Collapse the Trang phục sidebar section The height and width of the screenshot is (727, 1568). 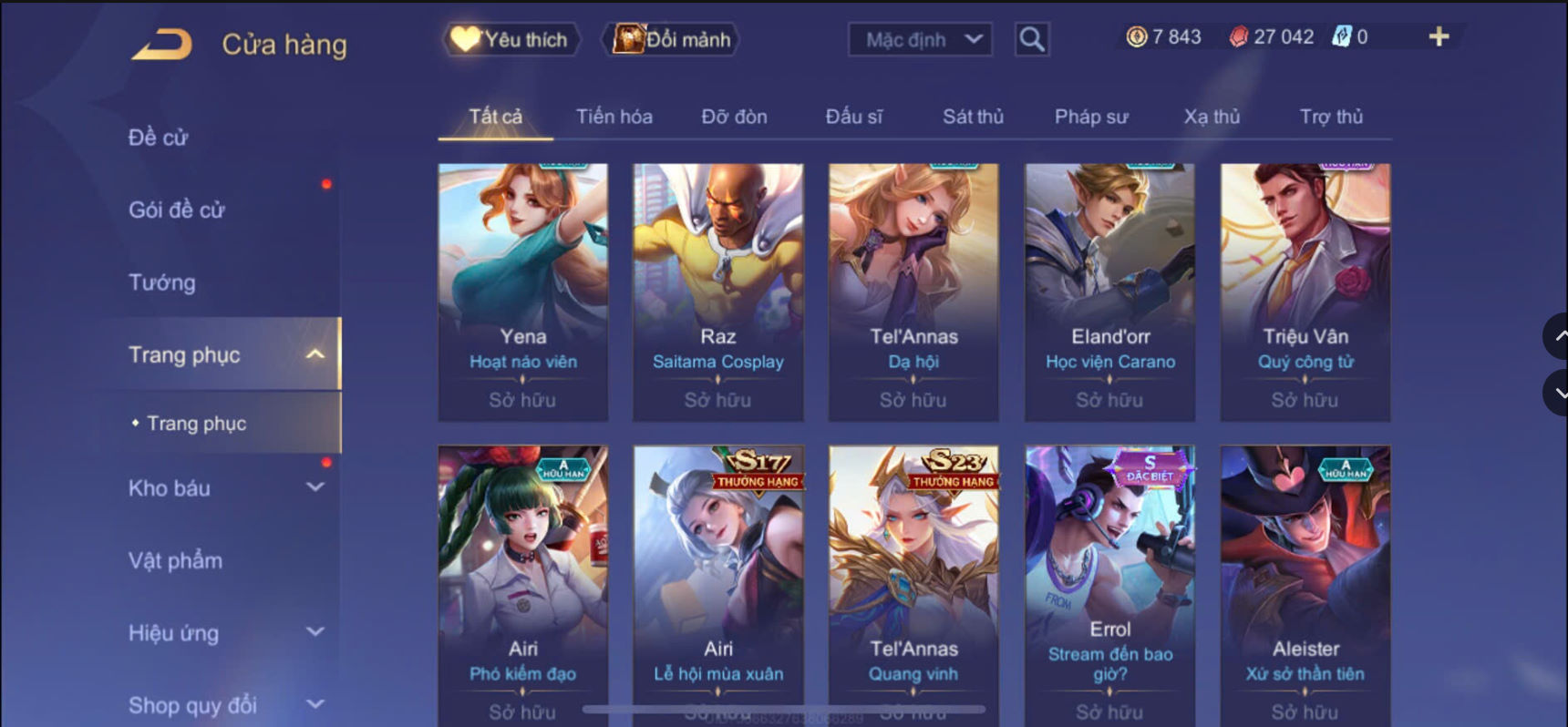315,354
